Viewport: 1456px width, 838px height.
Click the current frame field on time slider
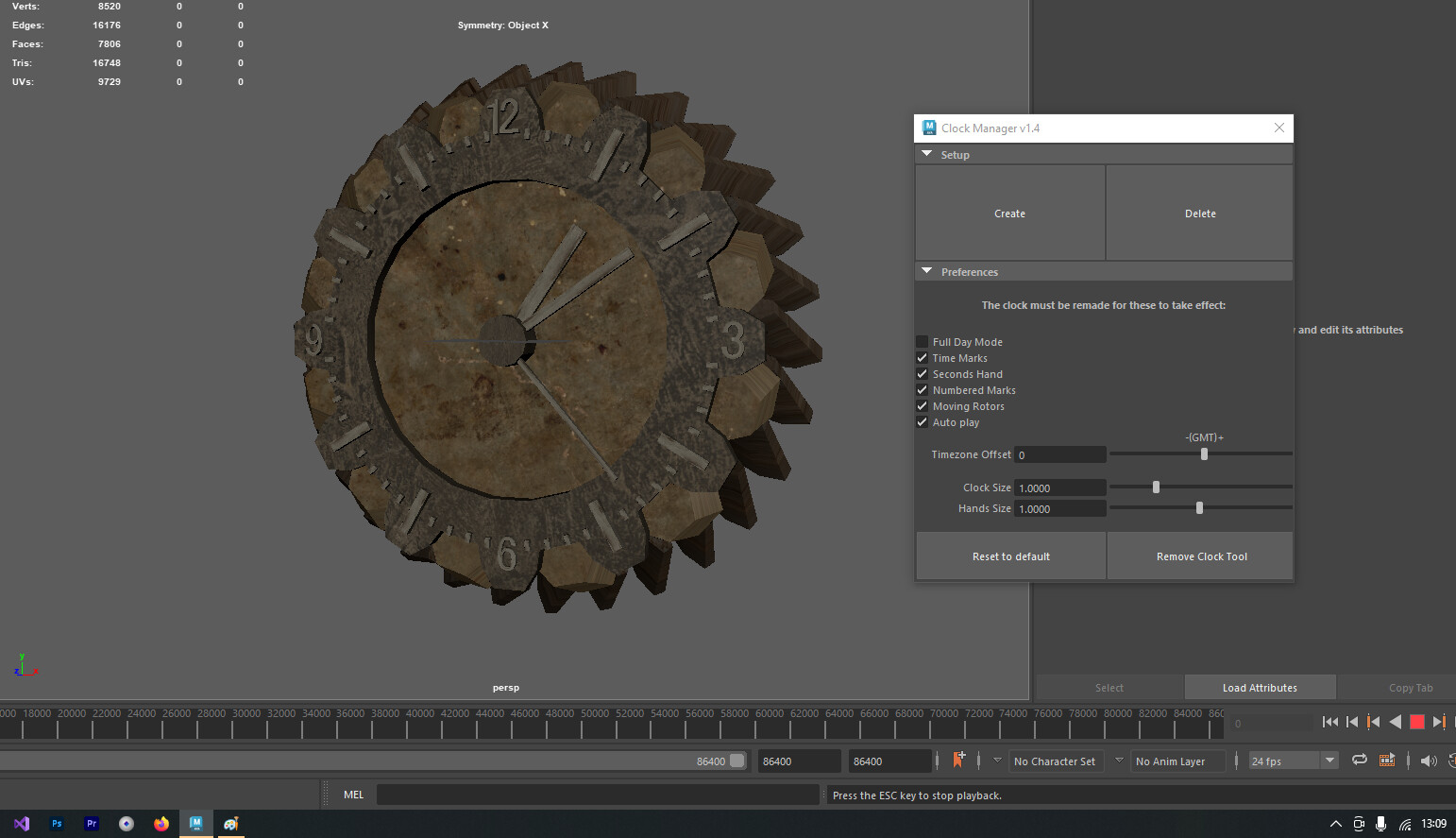[1271, 724]
